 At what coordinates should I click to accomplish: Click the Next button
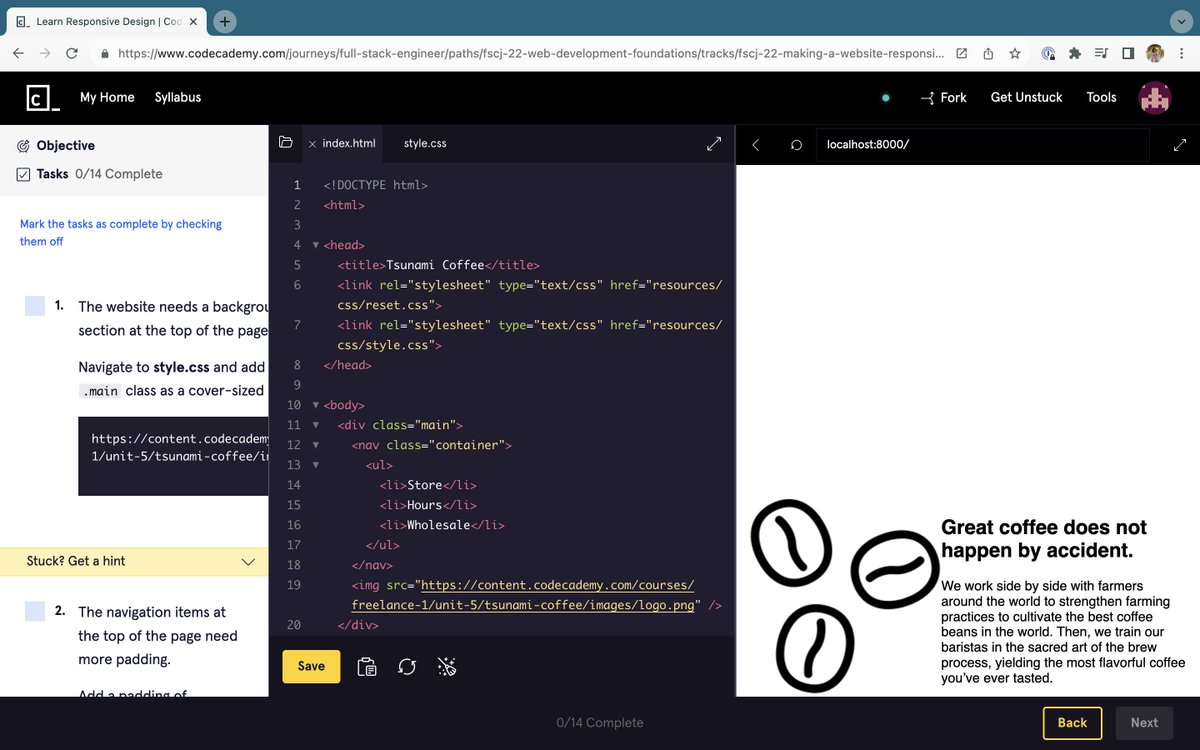pyautogui.click(x=1144, y=723)
